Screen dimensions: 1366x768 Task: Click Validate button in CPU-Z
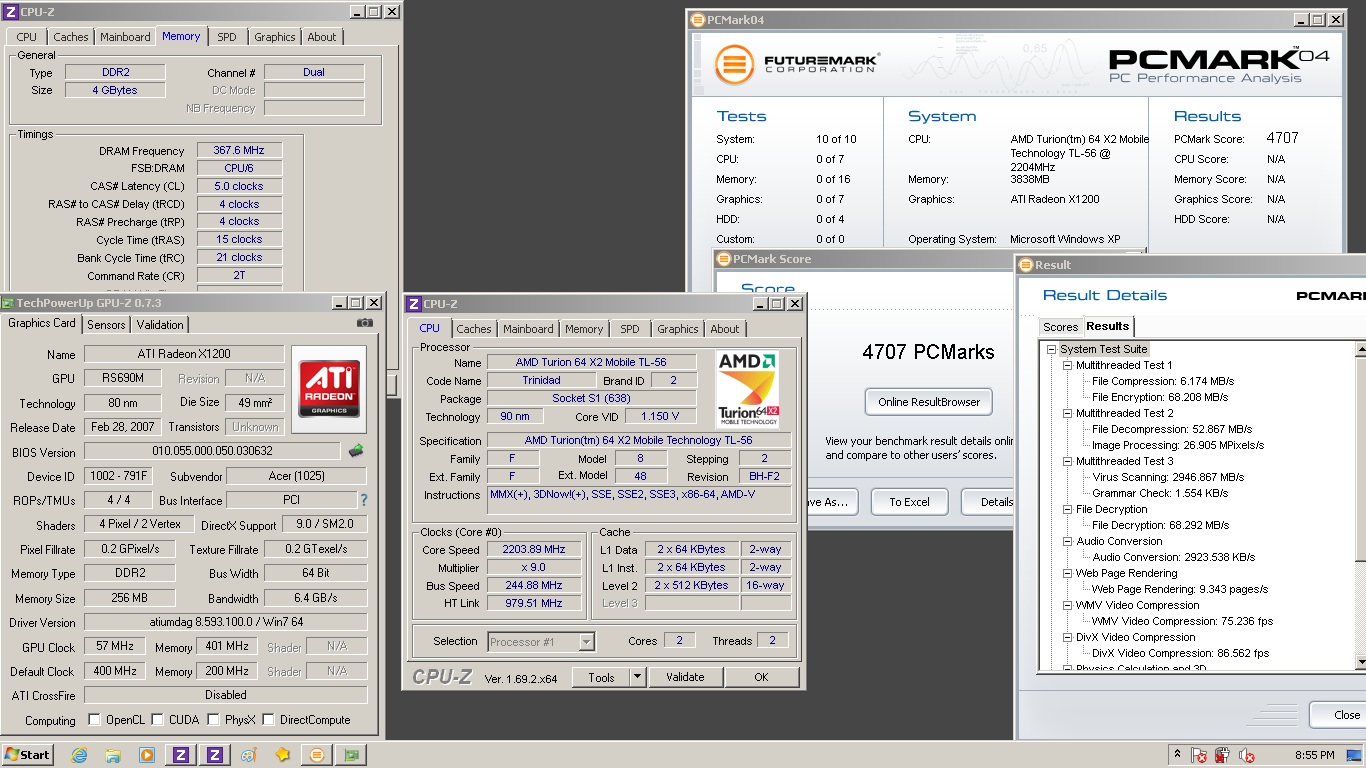(685, 677)
